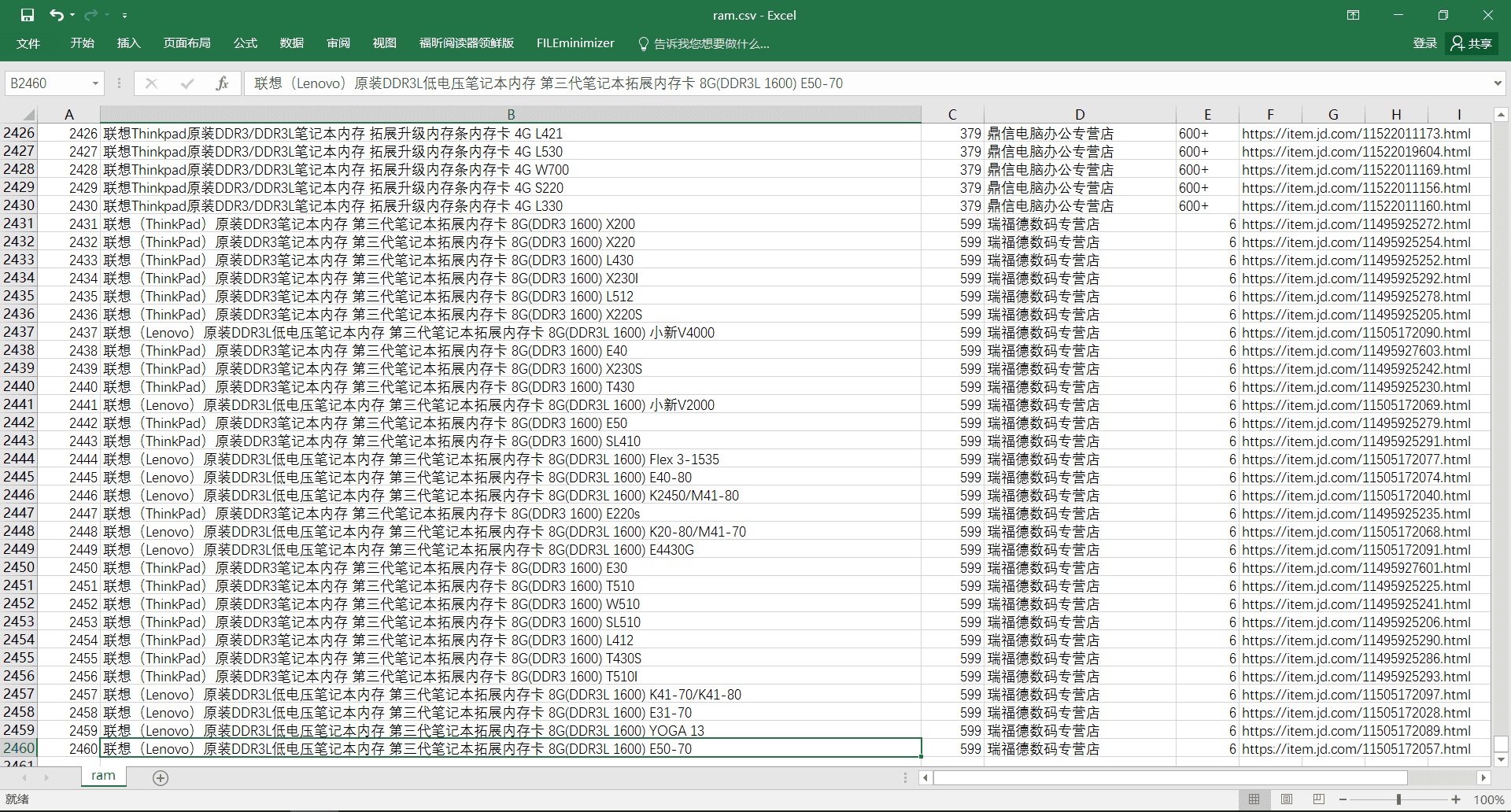Click link ending 11495925272.html
1511x812 pixels.
[1356, 224]
